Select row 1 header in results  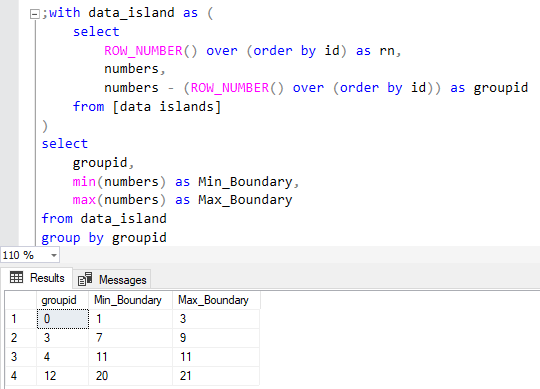click(x=21, y=319)
